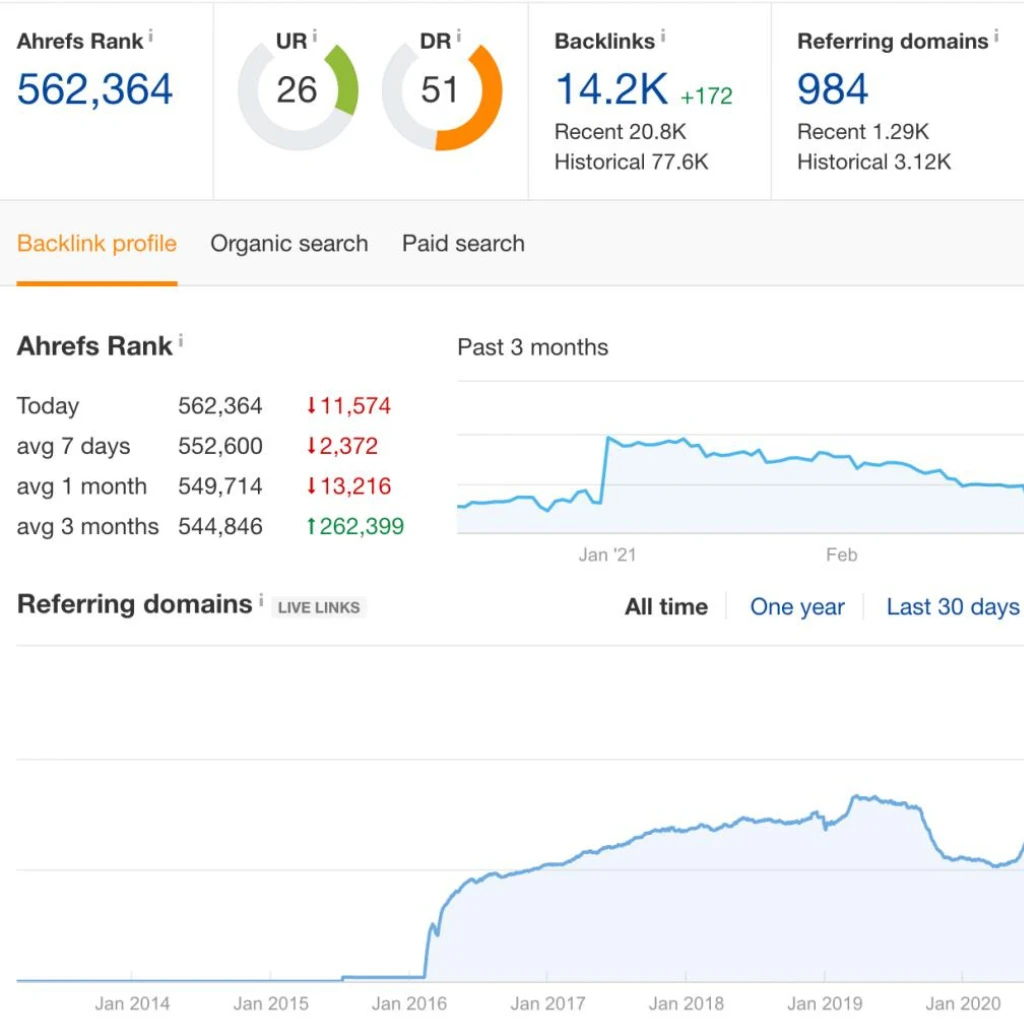The height and width of the screenshot is (1024, 1024).
Task: Click Jan 2017 axis label
Action: click(x=547, y=1003)
